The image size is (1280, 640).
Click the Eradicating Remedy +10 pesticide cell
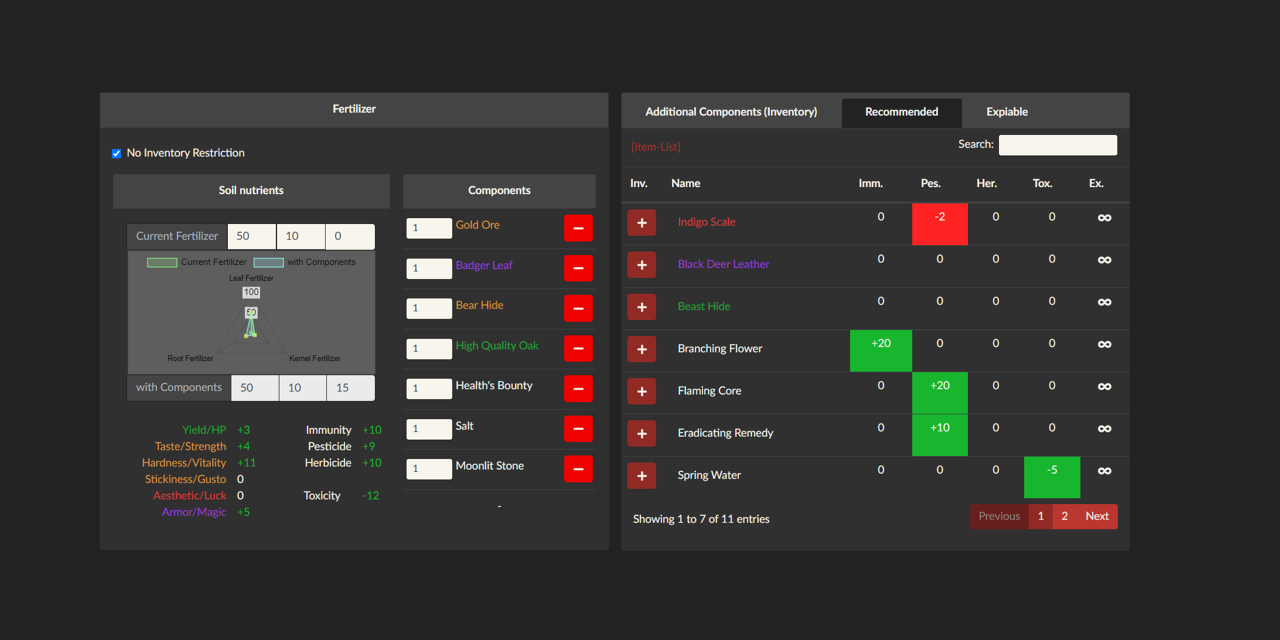pos(940,435)
